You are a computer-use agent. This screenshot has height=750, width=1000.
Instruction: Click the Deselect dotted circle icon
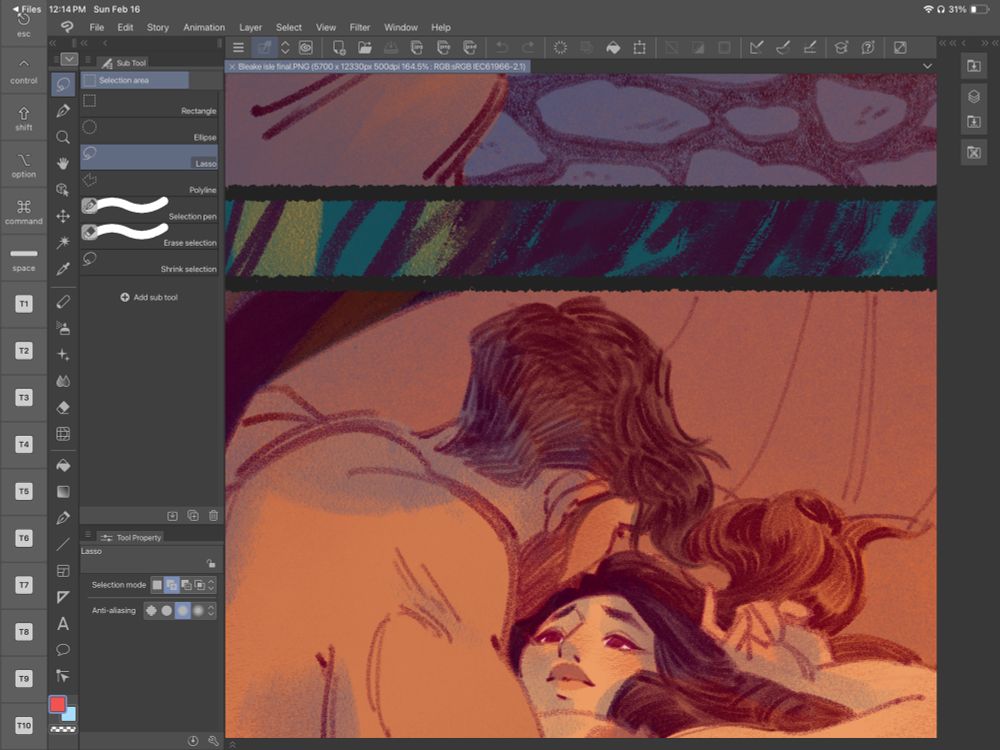tap(560, 48)
